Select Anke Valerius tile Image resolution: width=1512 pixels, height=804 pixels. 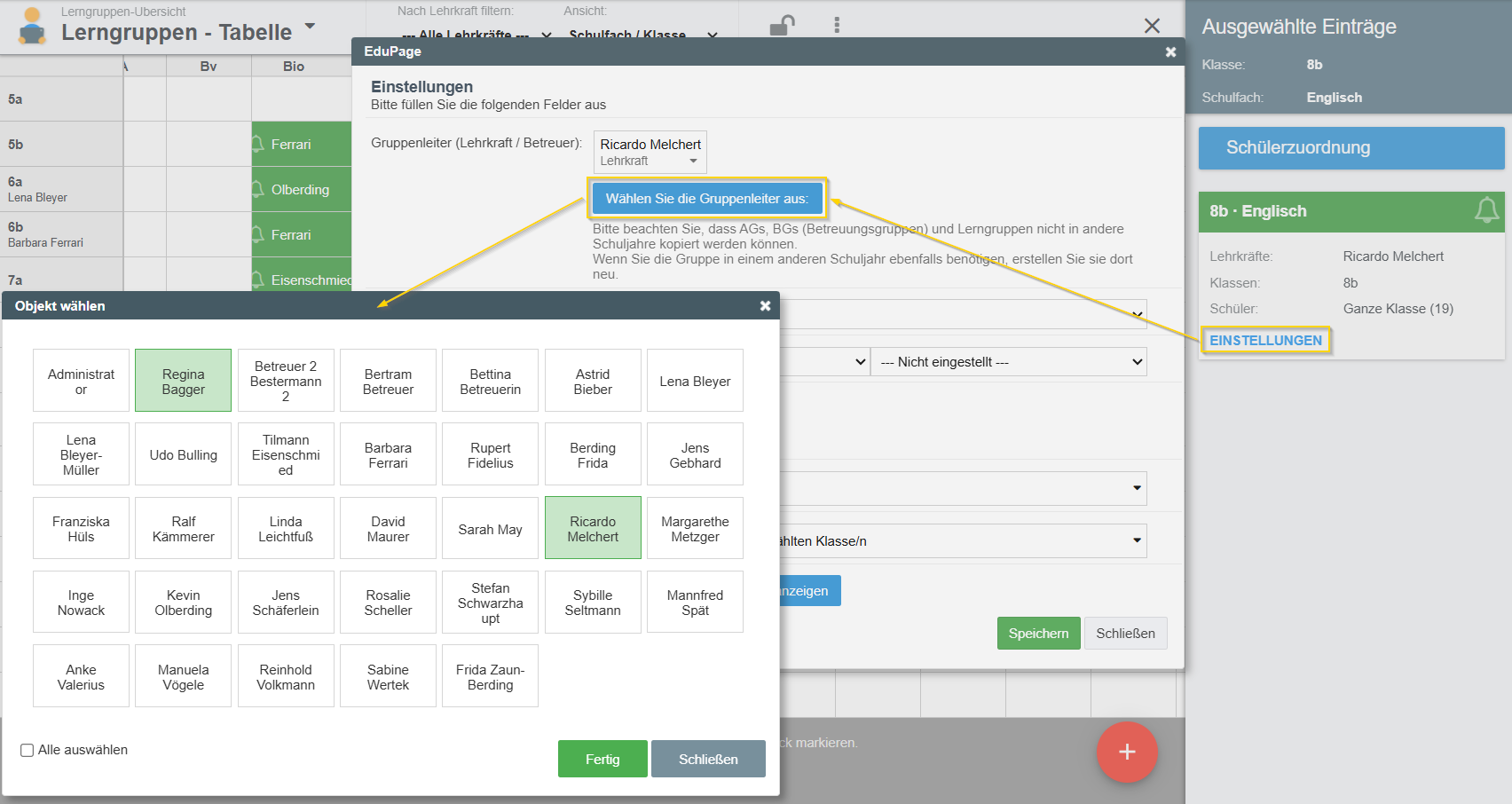coord(81,676)
